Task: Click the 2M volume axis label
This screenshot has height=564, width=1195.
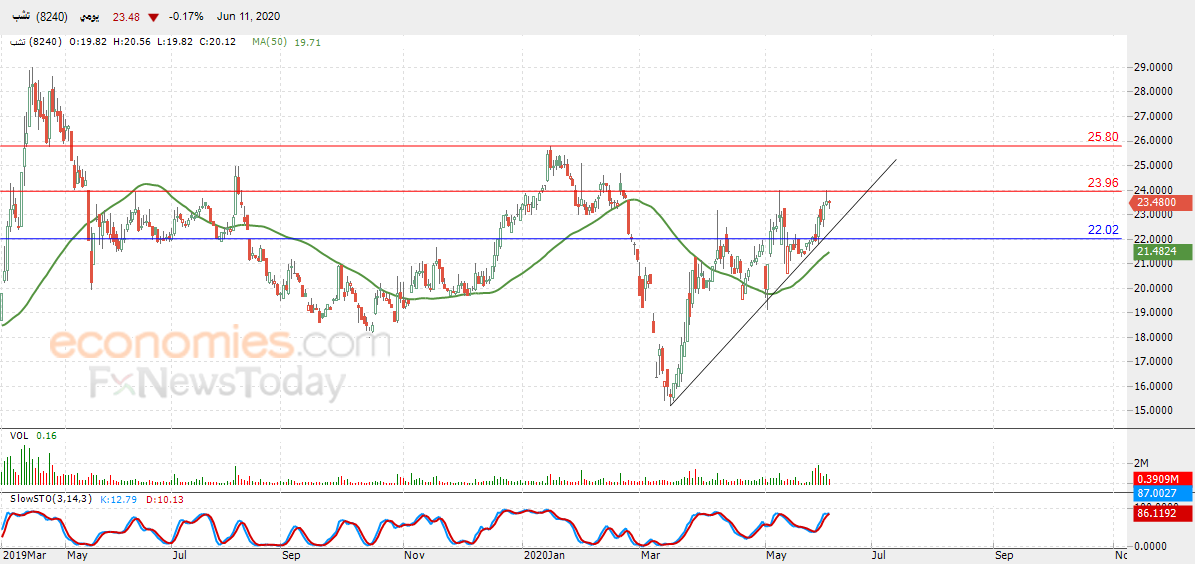Action: (1142, 463)
